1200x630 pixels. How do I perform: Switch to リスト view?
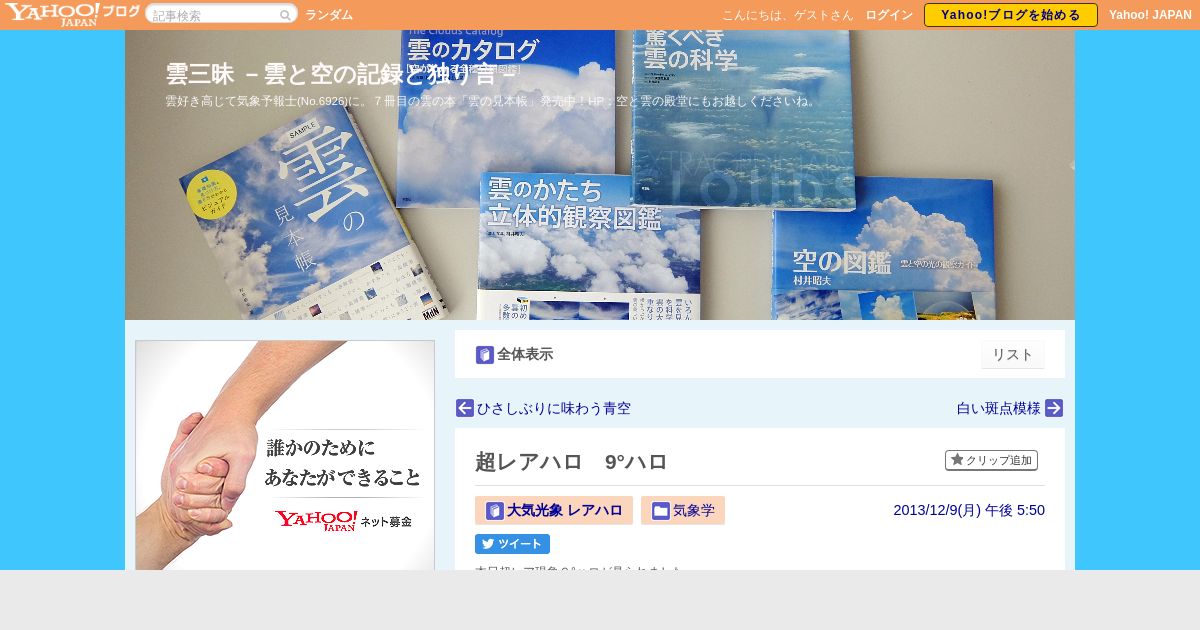1013,355
